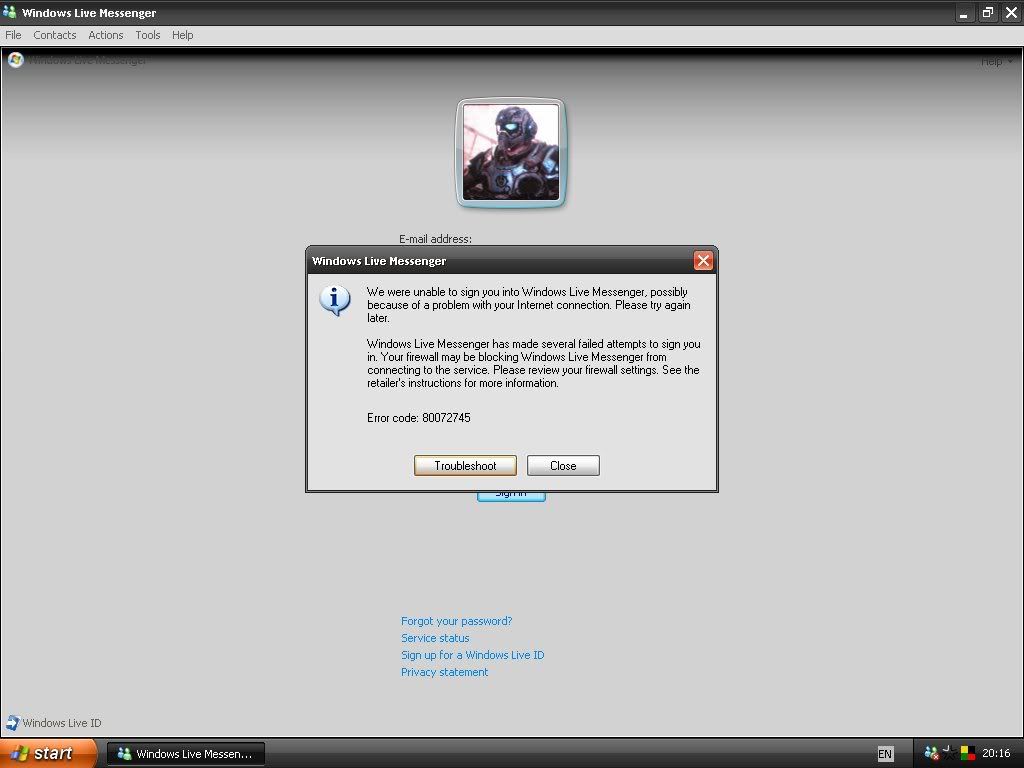Image resolution: width=1024 pixels, height=768 pixels.
Task: Click the star-shaped tray icon
Action: 949,753
